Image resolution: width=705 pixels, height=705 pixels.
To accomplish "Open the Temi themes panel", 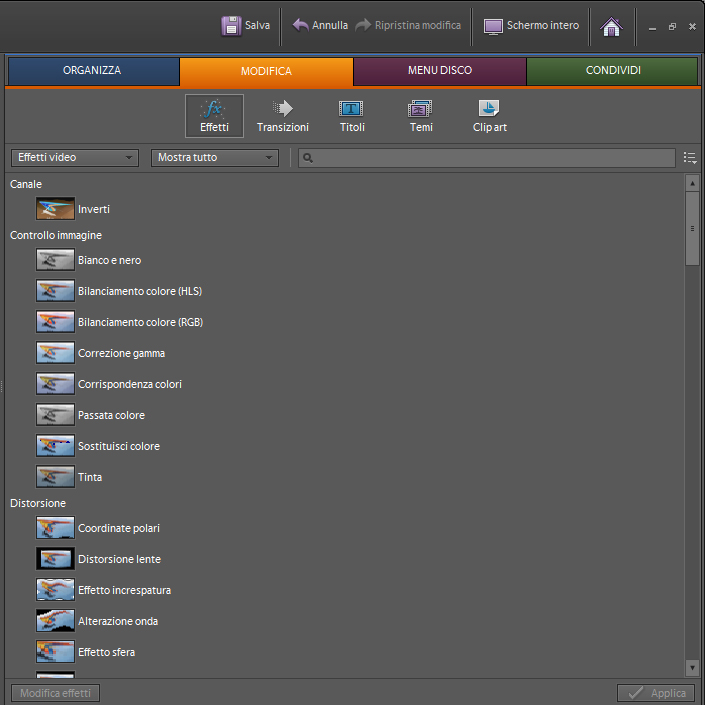I will (x=421, y=115).
